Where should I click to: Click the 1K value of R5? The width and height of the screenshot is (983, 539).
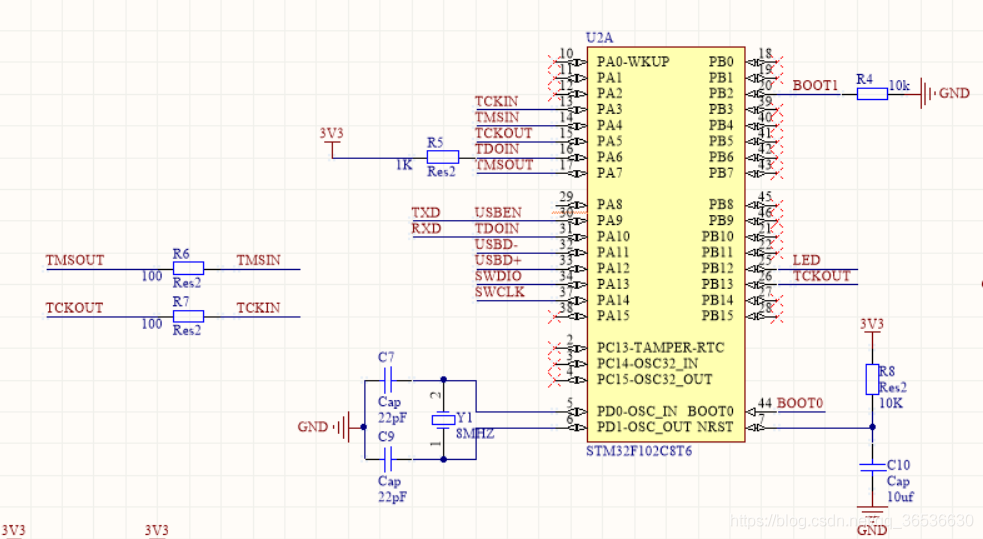[x=404, y=165]
